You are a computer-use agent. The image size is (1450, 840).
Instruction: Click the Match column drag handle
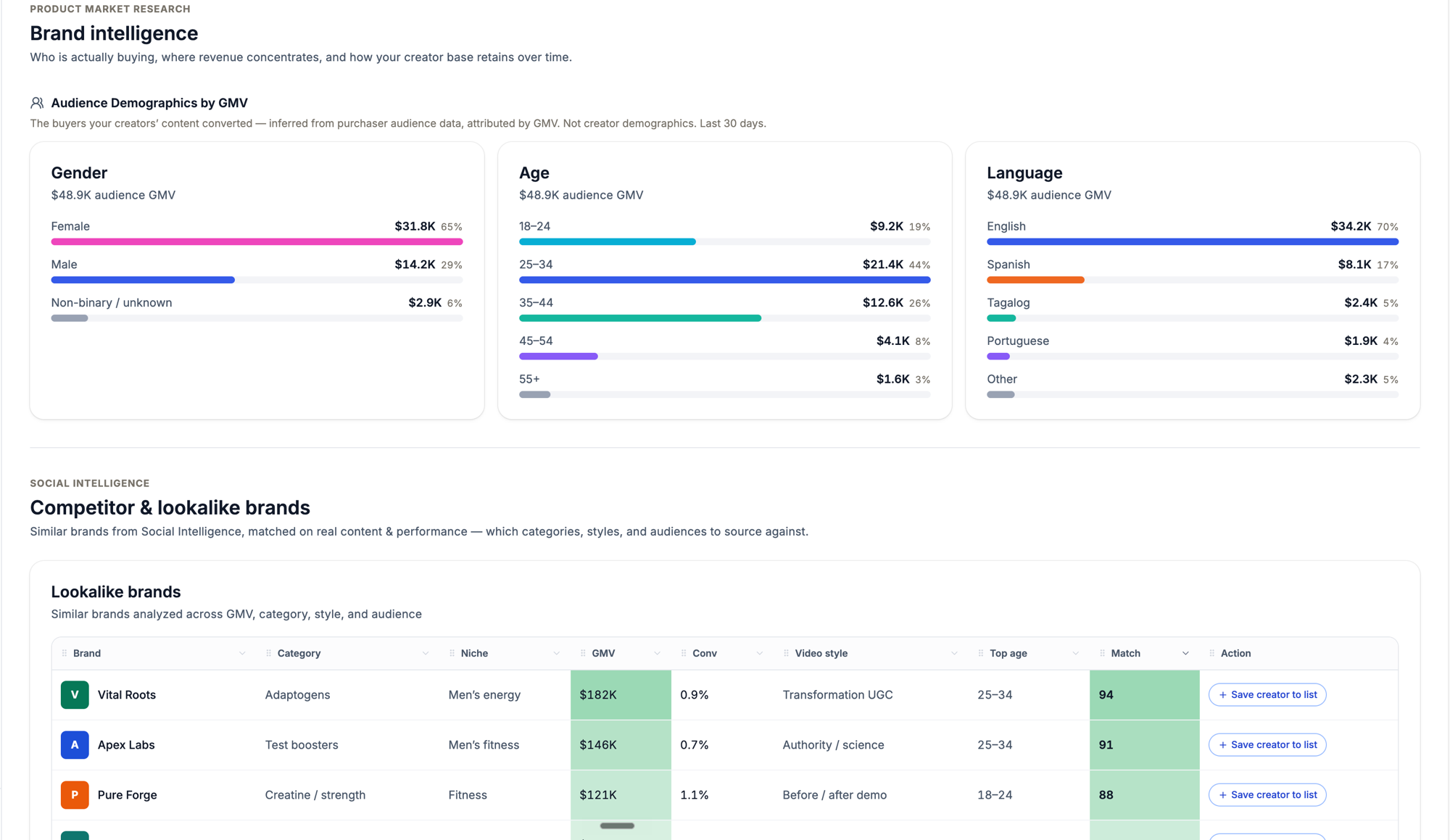pyautogui.click(x=1103, y=653)
